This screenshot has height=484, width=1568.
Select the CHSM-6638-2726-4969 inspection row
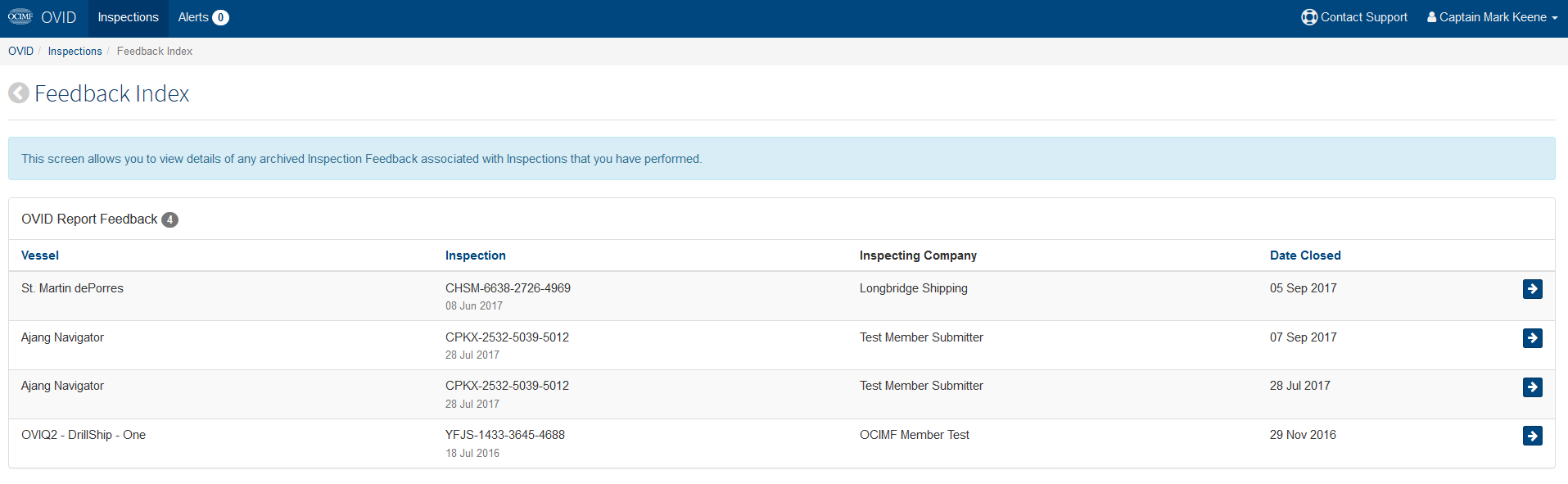point(781,296)
